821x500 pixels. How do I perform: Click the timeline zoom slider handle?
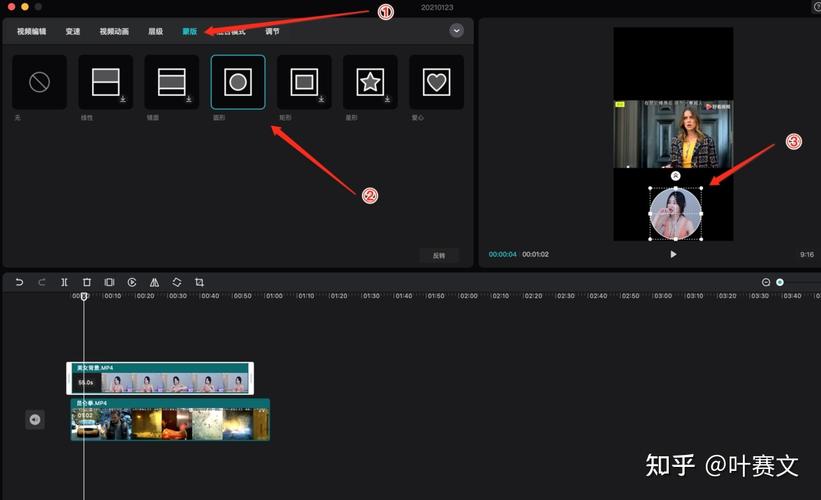point(780,282)
